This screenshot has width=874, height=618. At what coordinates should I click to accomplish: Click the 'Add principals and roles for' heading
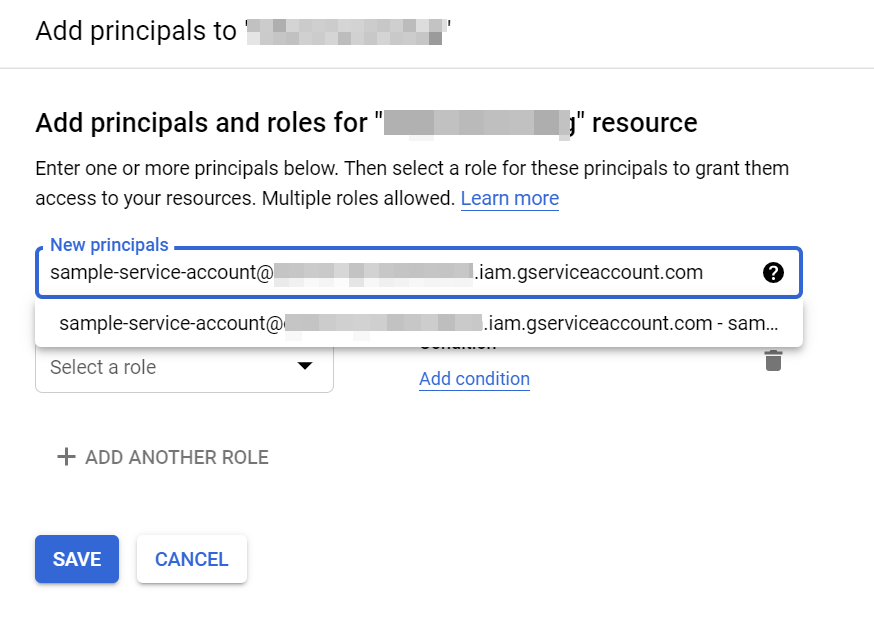tap(204, 123)
